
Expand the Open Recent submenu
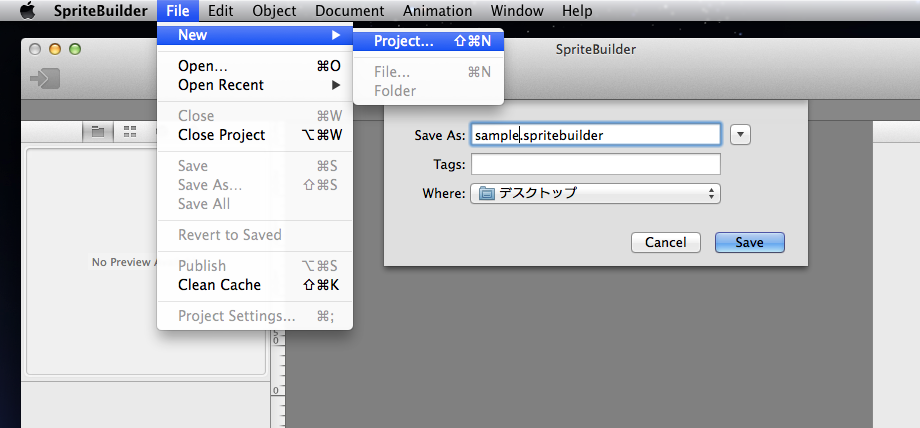255,85
